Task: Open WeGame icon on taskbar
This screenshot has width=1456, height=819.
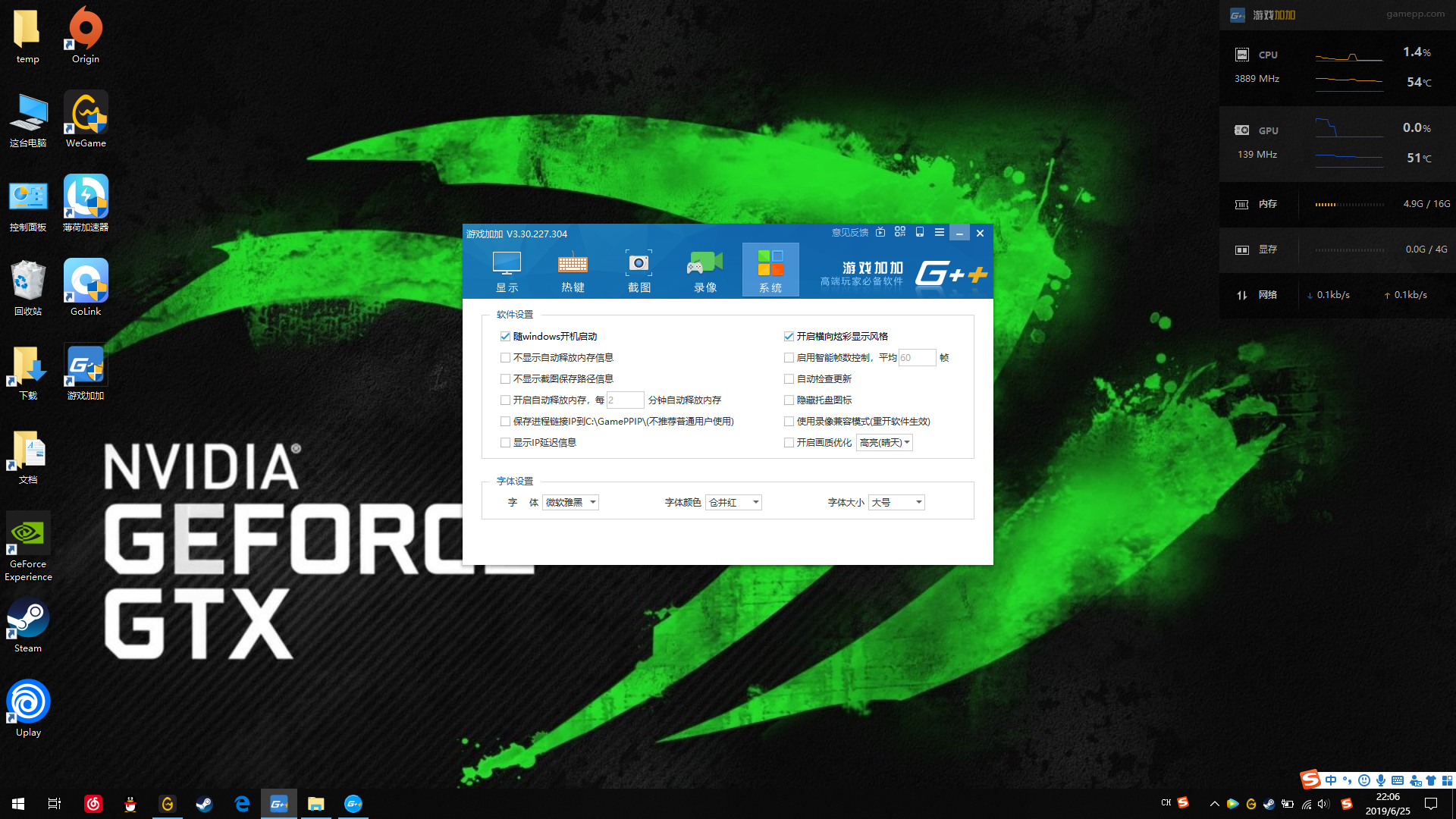Action: (x=168, y=804)
